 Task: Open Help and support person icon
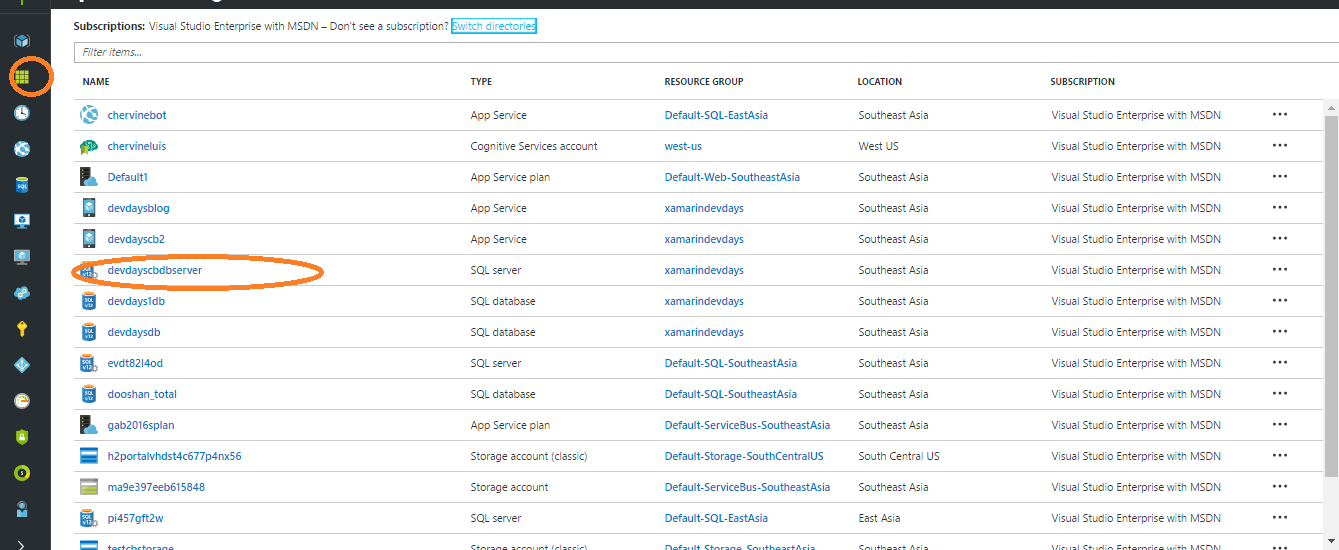[22, 509]
